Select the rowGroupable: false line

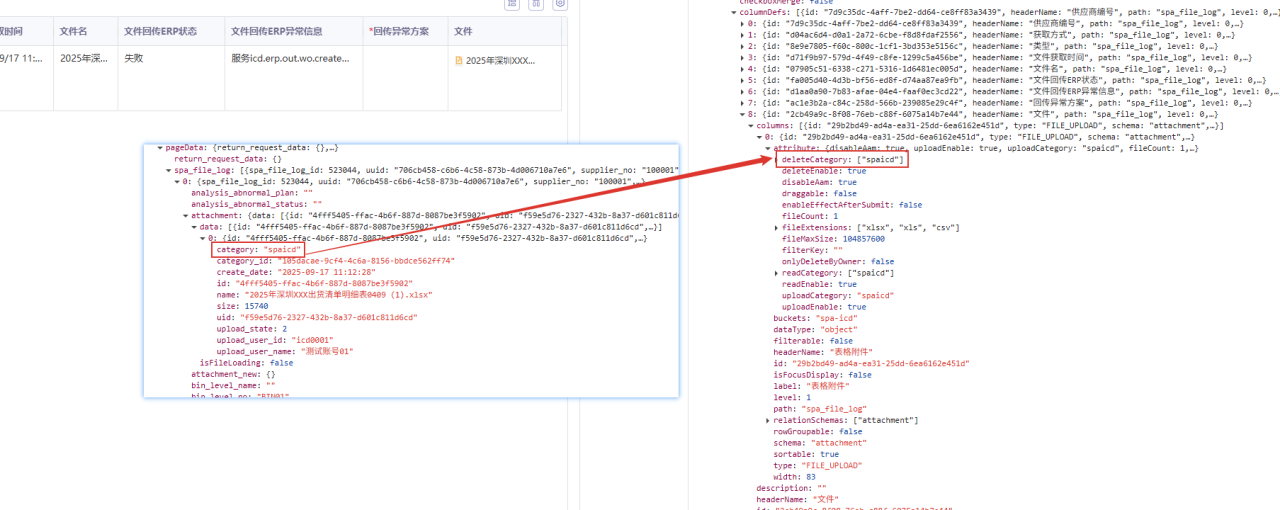coord(819,431)
